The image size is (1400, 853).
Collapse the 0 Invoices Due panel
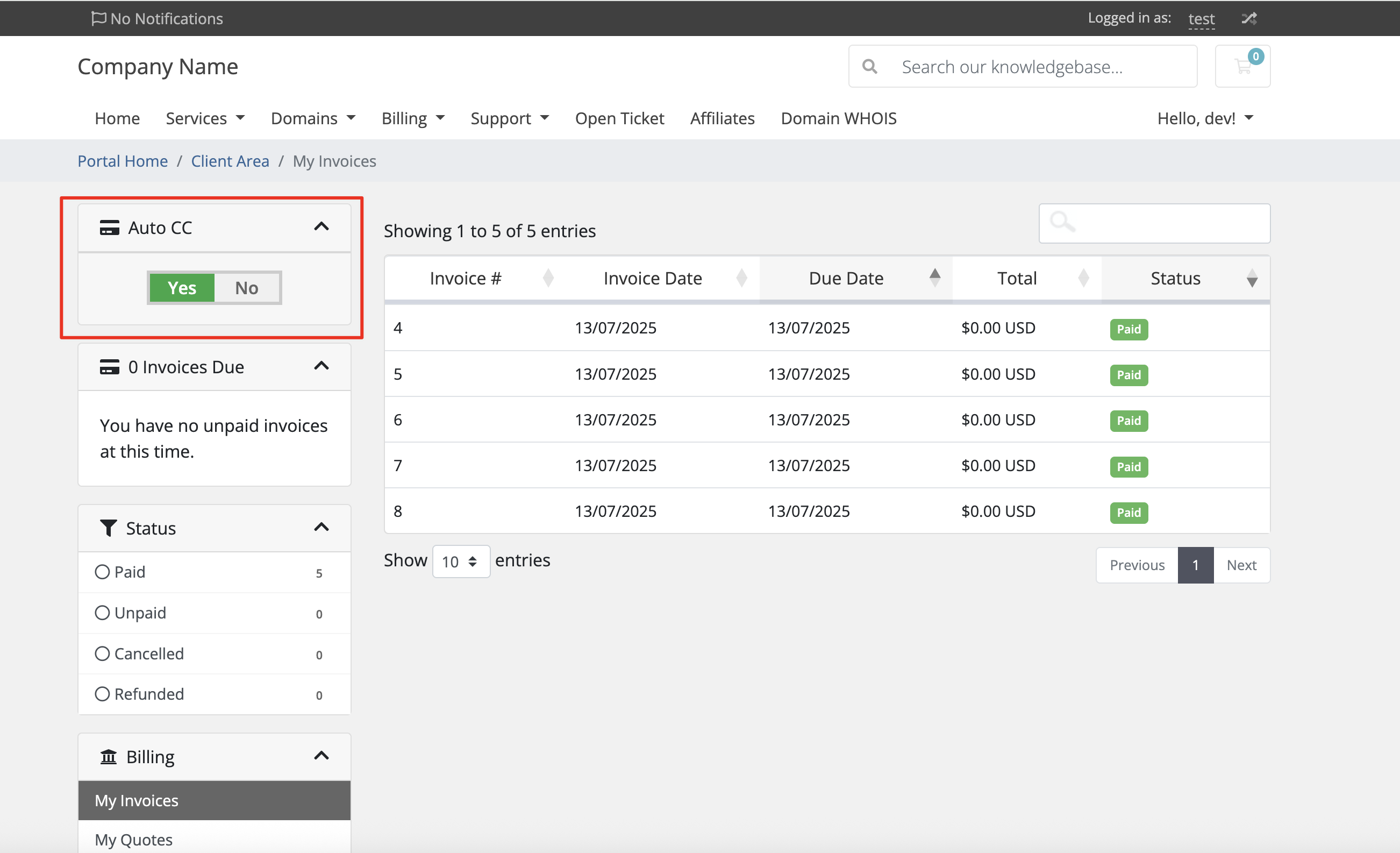pos(322,366)
